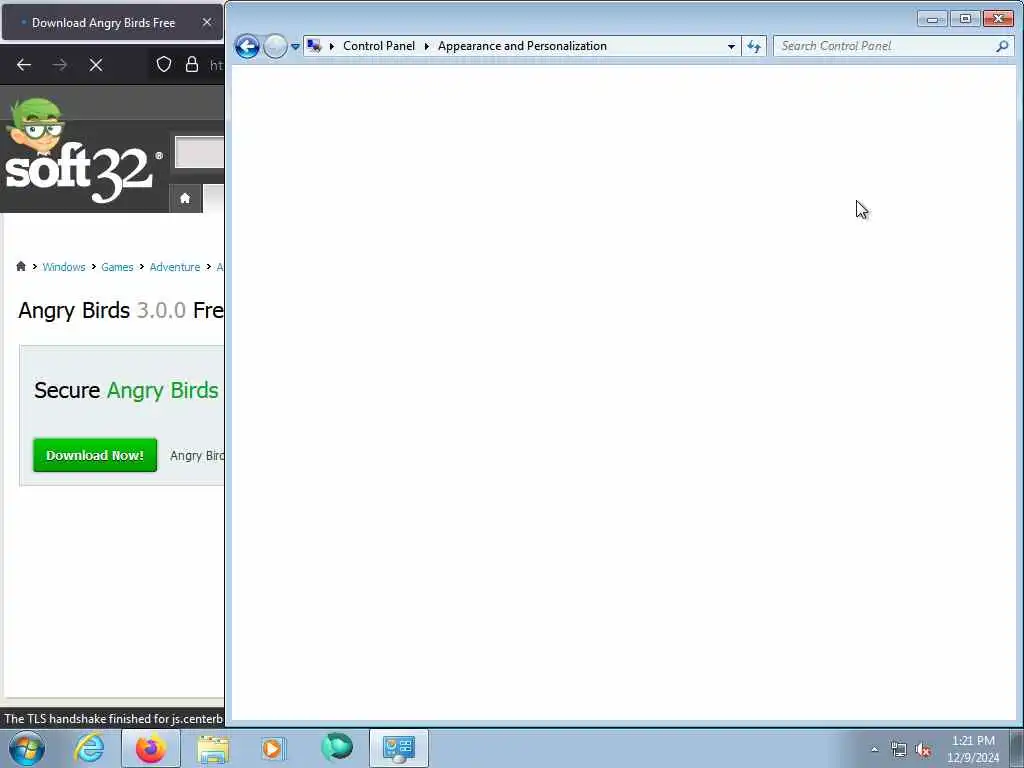This screenshot has height=768, width=1024.
Task: Expand arrow before Control Panel breadcrumb
Action: point(332,46)
